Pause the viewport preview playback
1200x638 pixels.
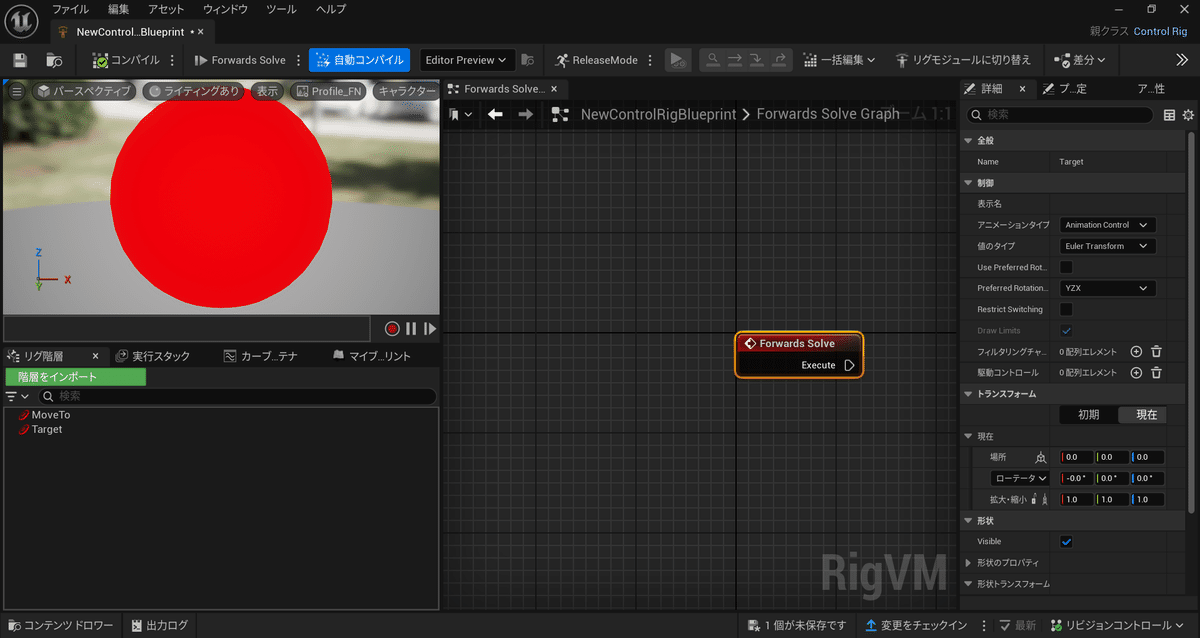(411, 328)
